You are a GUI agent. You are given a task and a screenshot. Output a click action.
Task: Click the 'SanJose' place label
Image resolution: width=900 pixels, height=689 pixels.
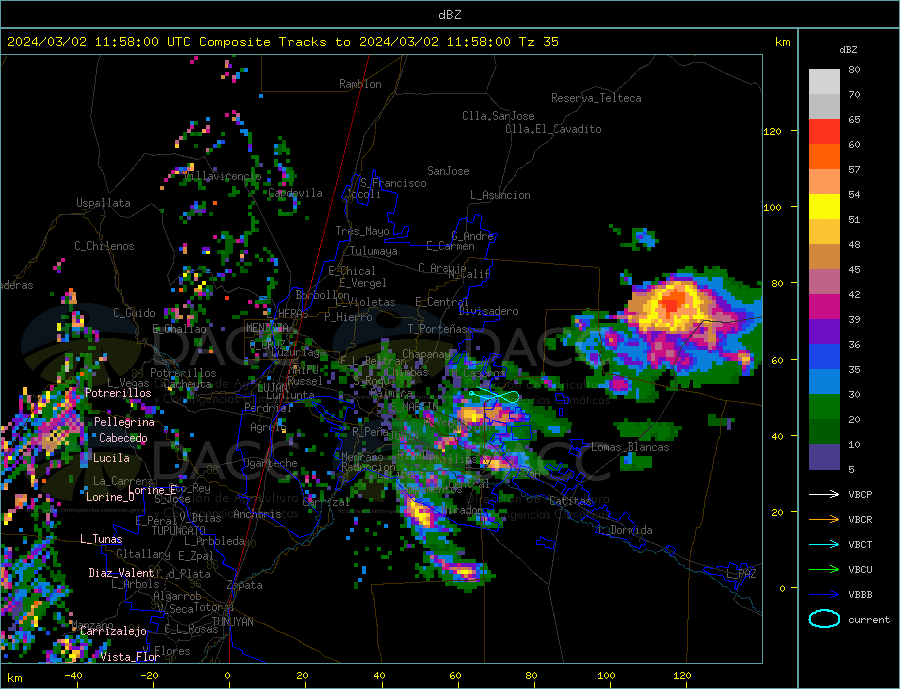click(x=448, y=171)
